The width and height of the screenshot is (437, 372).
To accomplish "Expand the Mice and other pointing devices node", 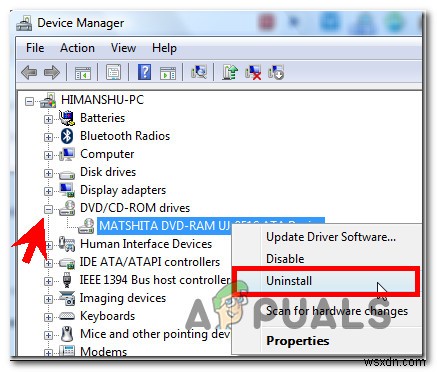I will (49, 335).
